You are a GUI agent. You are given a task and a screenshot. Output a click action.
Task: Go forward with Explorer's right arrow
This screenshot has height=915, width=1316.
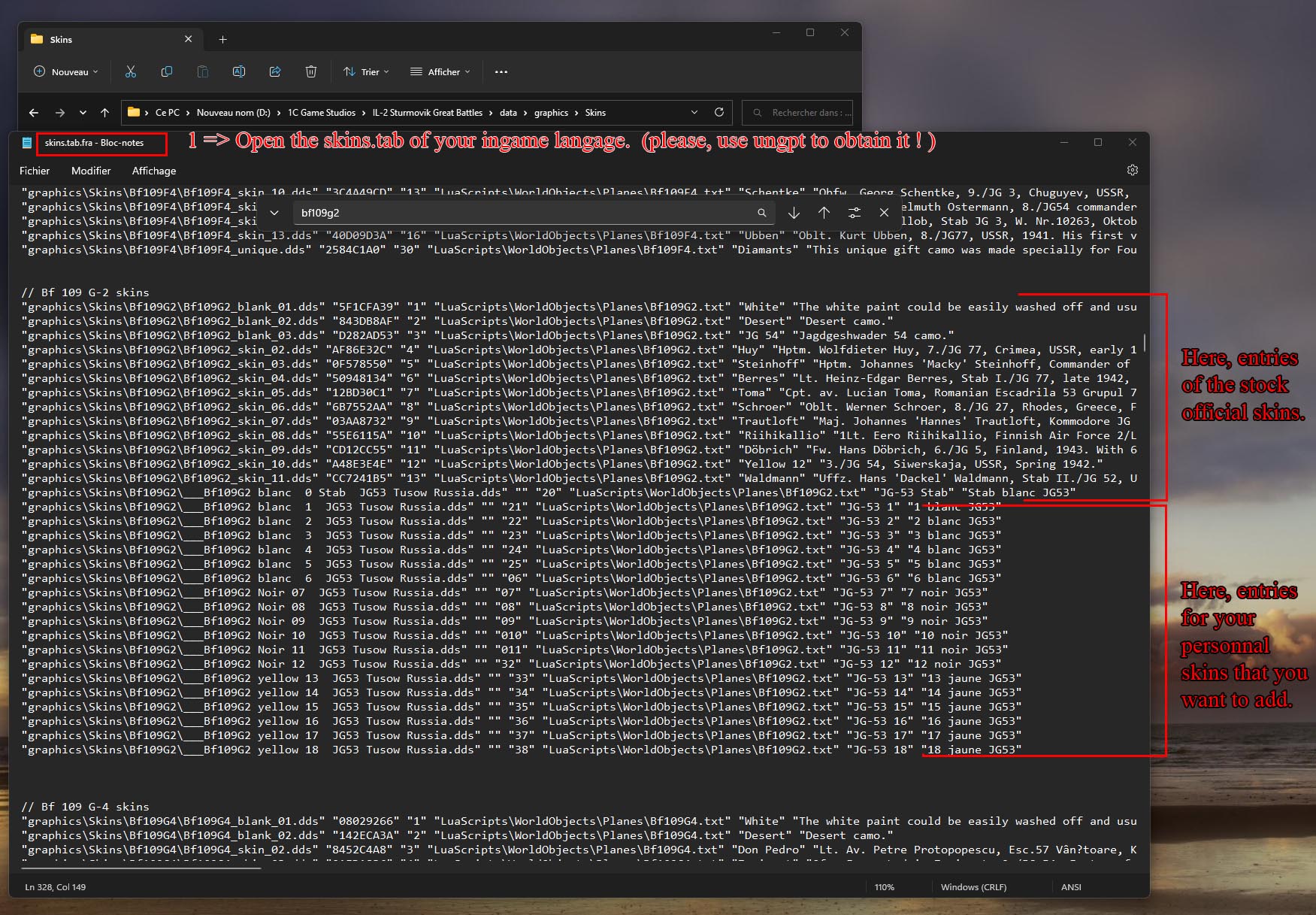[60, 113]
